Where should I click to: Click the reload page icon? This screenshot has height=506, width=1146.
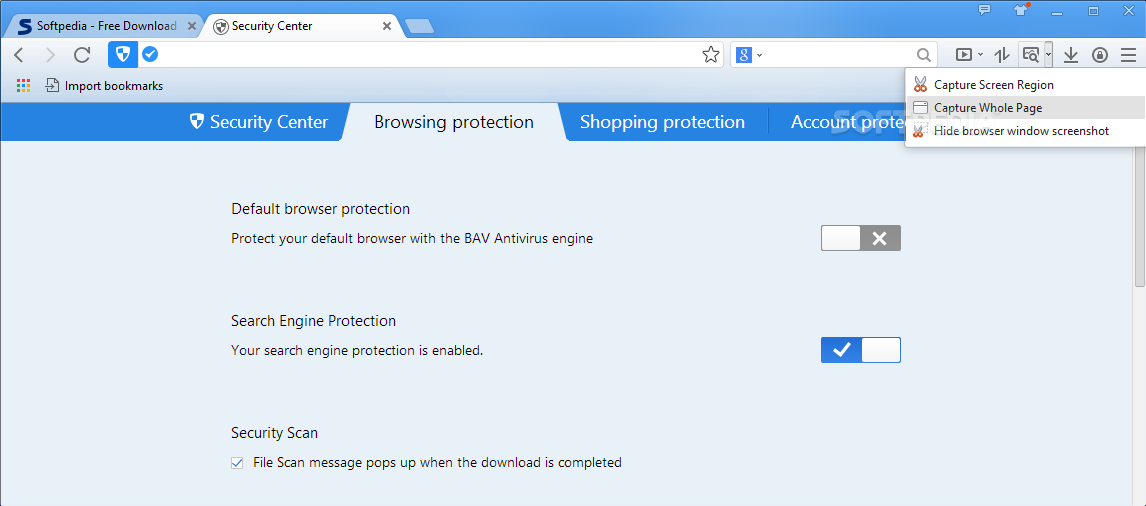point(82,55)
